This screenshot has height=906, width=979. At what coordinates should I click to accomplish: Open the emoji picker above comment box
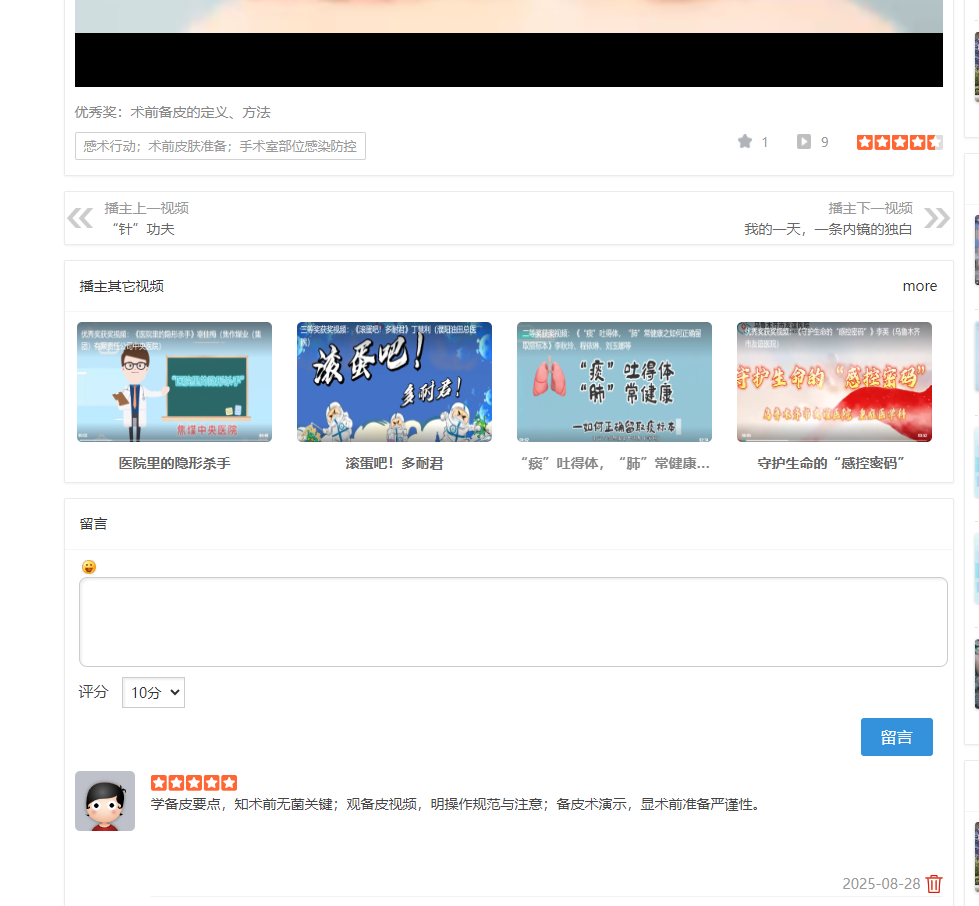pos(89,566)
